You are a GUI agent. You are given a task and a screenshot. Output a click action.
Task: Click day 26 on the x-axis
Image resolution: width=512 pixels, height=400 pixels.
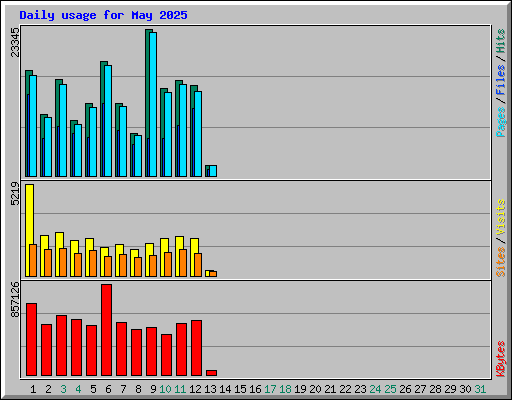[x=405, y=389]
